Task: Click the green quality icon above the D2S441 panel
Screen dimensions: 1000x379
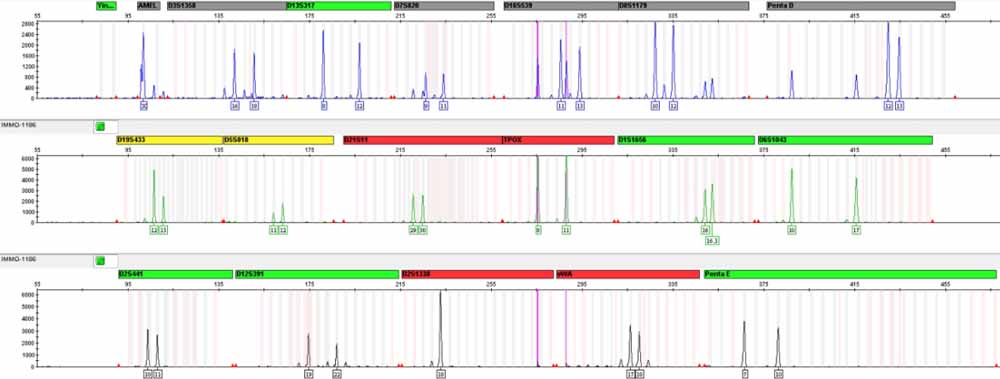Action: 99,260
